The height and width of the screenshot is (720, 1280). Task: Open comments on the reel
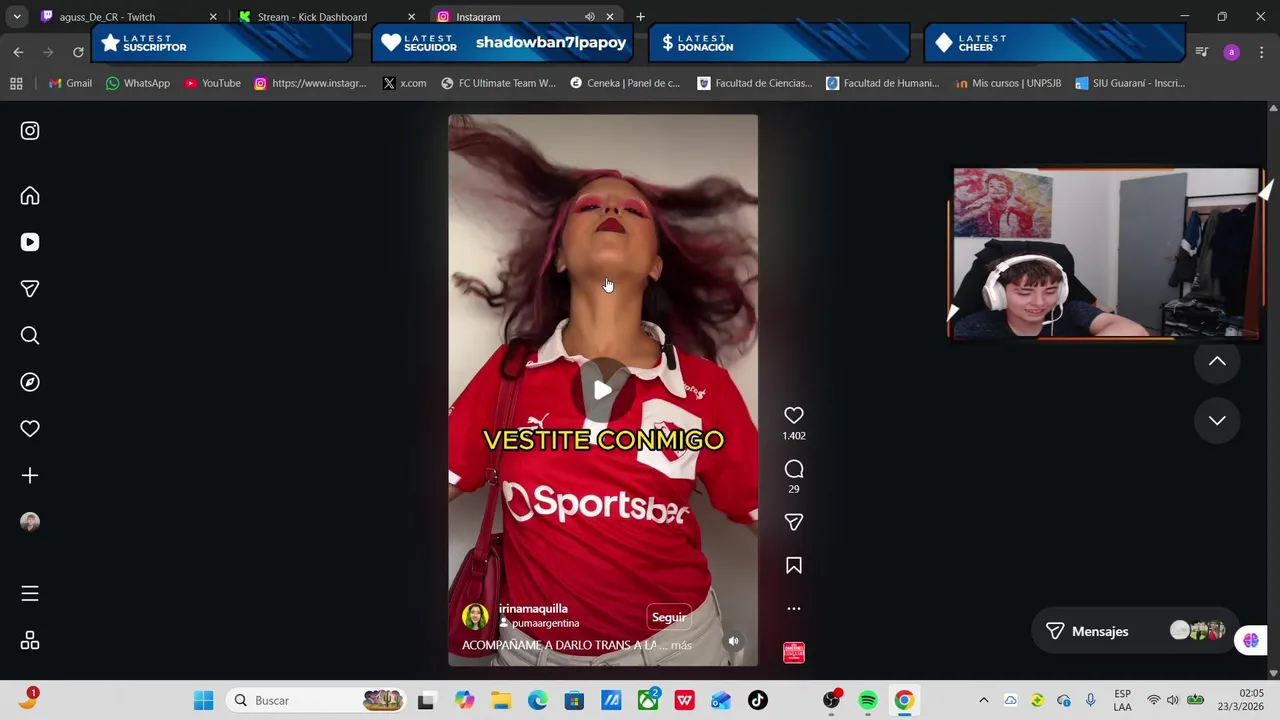click(x=794, y=469)
